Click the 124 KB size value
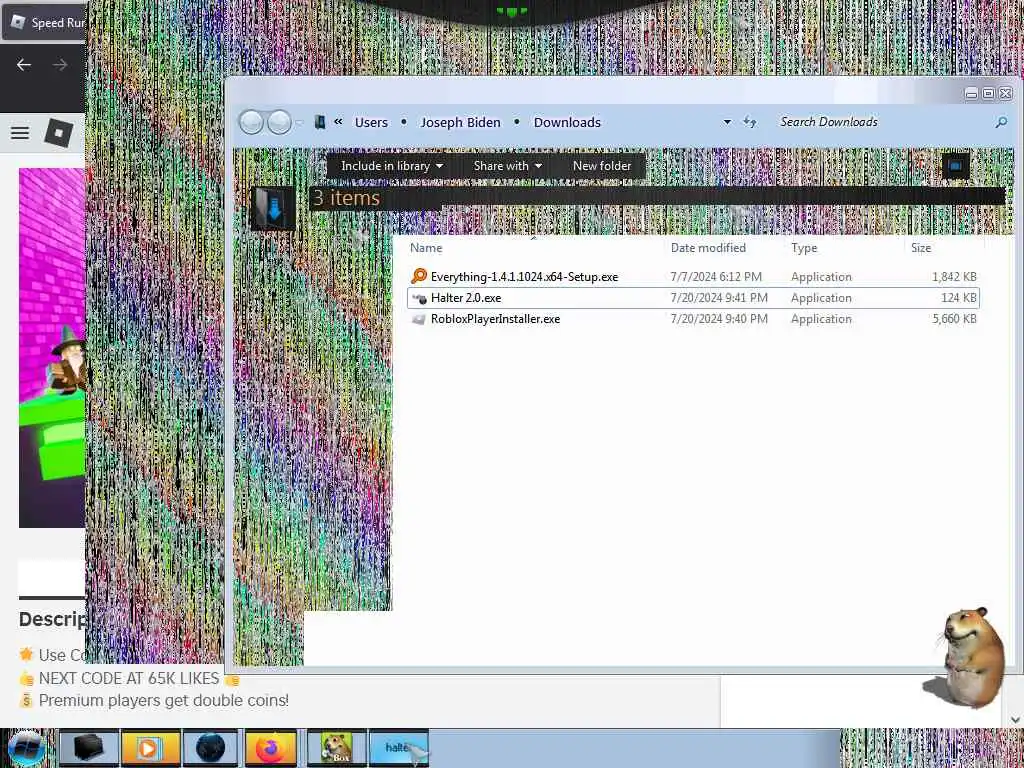Screen dimensions: 1024x768 (x=959, y=298)
